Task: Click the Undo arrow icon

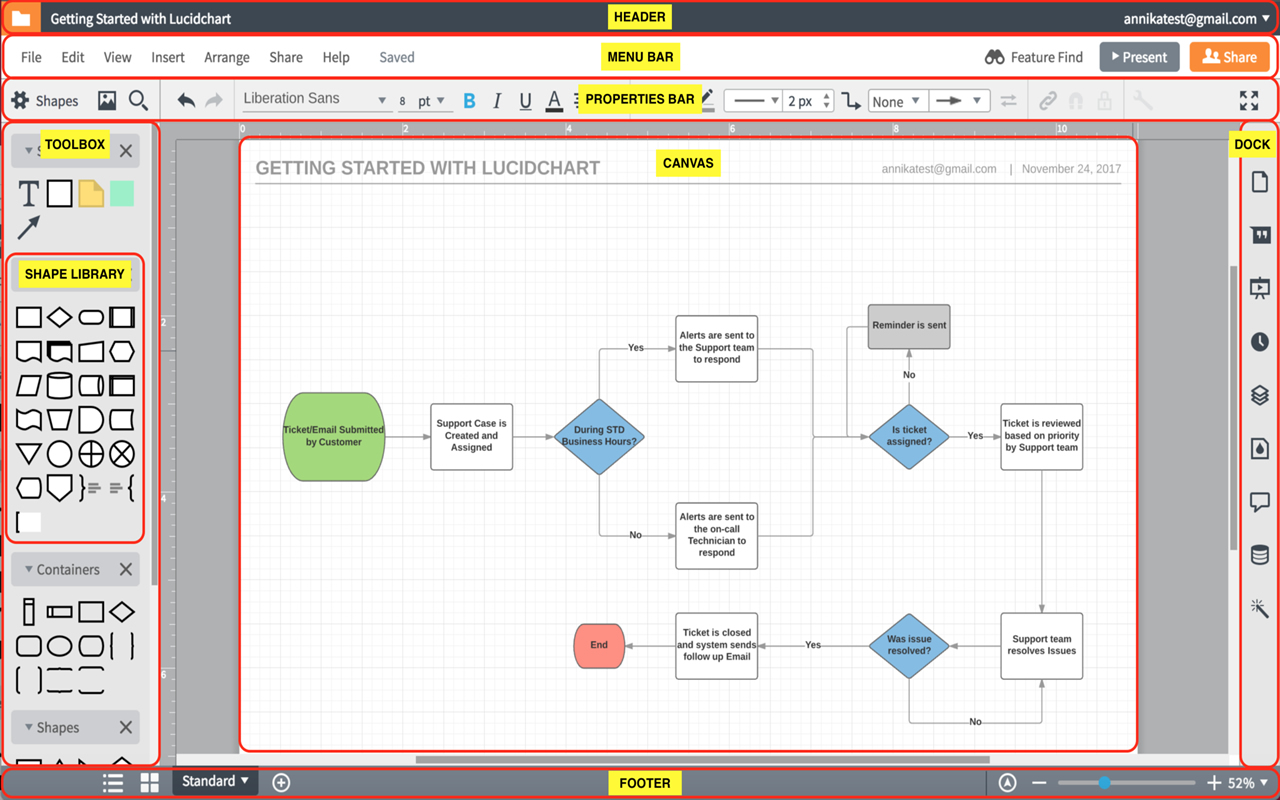Action: [x=186, y=100]
